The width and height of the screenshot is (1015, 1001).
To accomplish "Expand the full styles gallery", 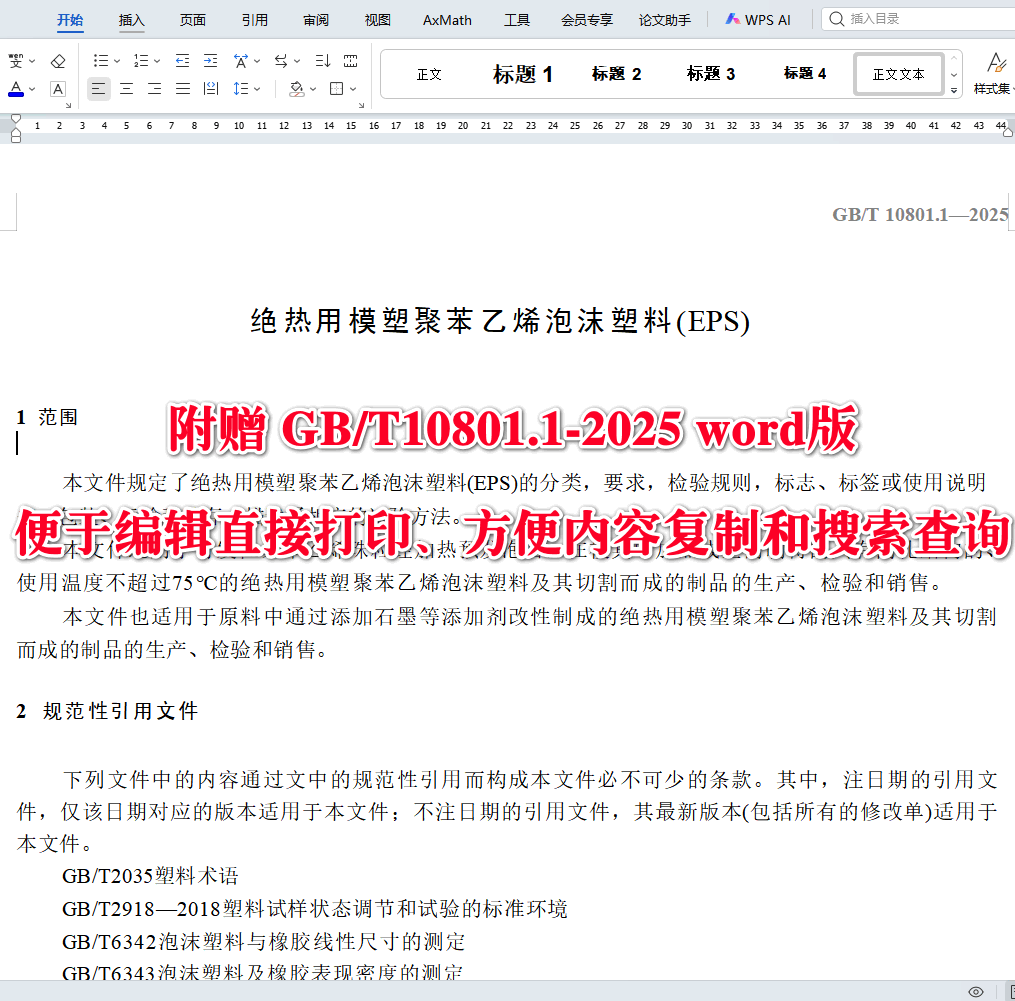I will tap(954, 91).
